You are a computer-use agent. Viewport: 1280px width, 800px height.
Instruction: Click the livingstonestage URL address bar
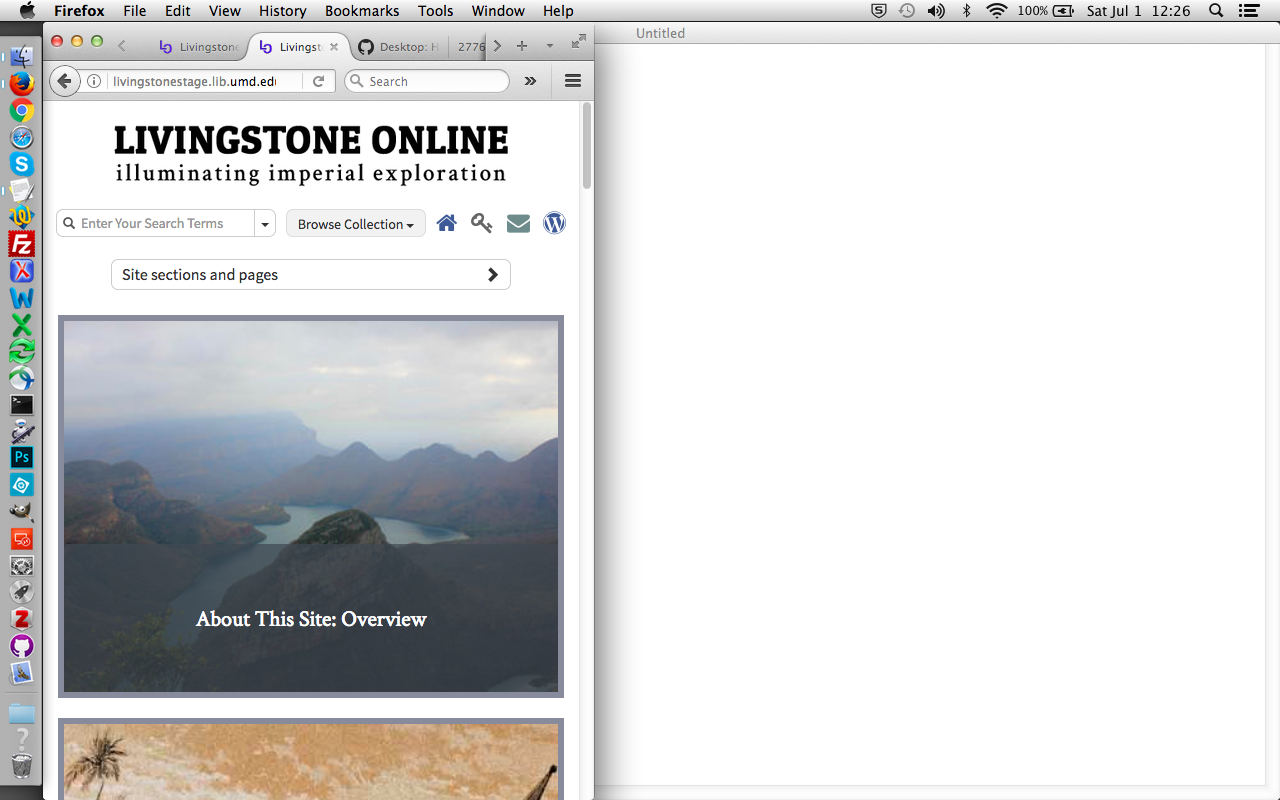point(193,81)
